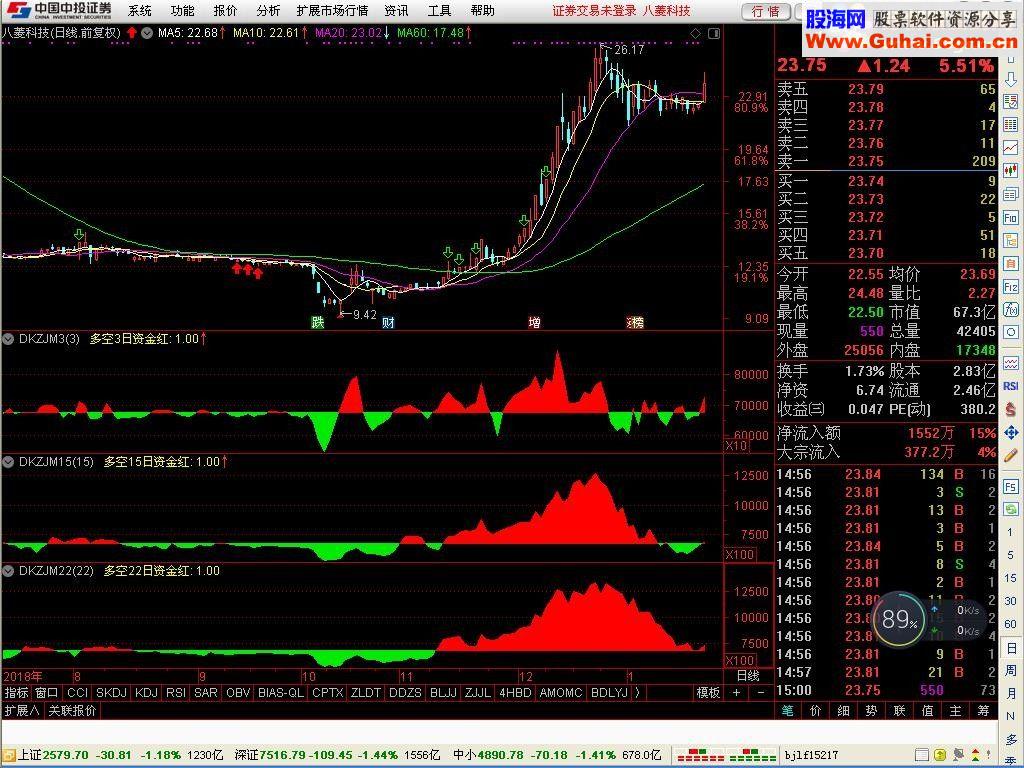Open the 分析 menu
1024x768 pixels.
click(x=268, y=10)
